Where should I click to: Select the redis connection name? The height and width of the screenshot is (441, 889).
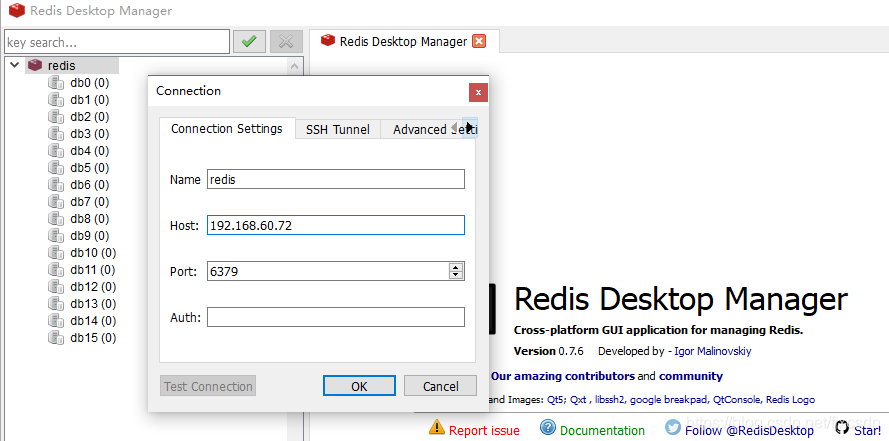[61, 66]
